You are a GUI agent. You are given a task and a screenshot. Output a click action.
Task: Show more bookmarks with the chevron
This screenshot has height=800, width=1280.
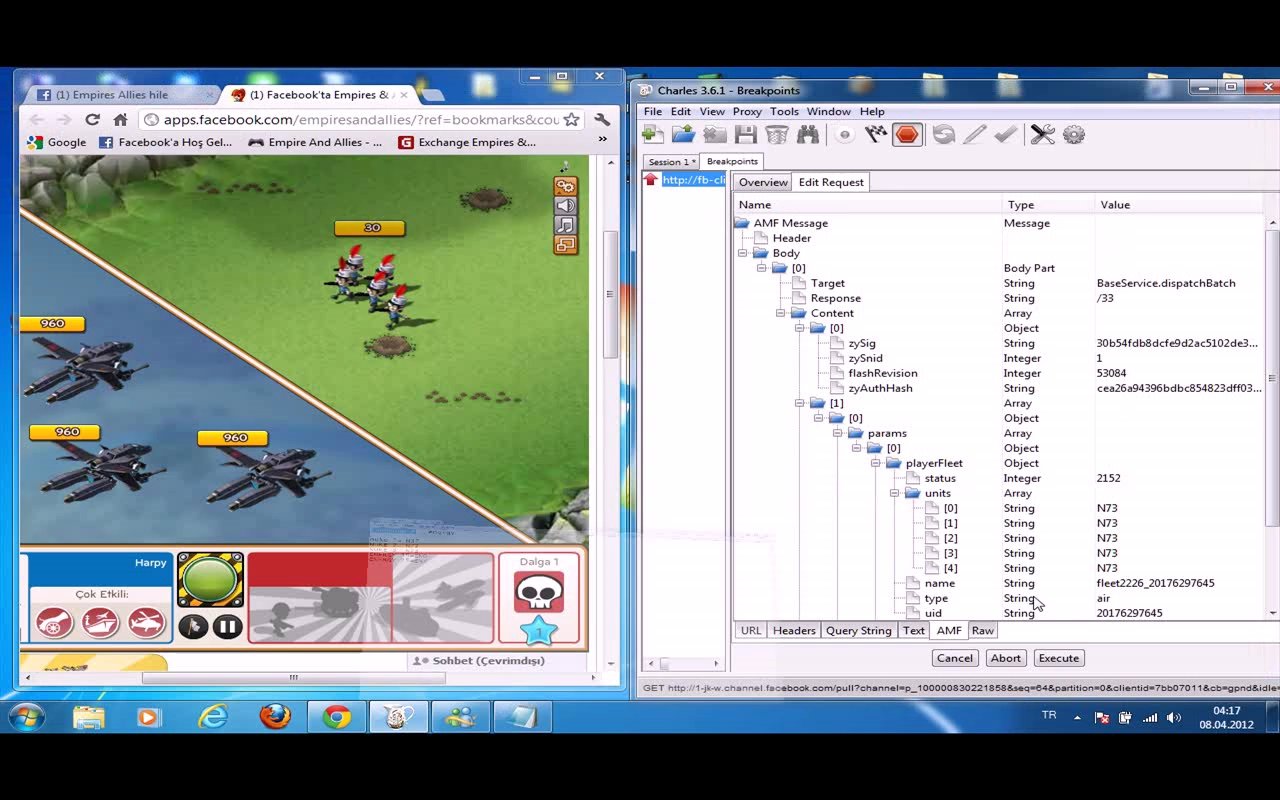(602, 141)
